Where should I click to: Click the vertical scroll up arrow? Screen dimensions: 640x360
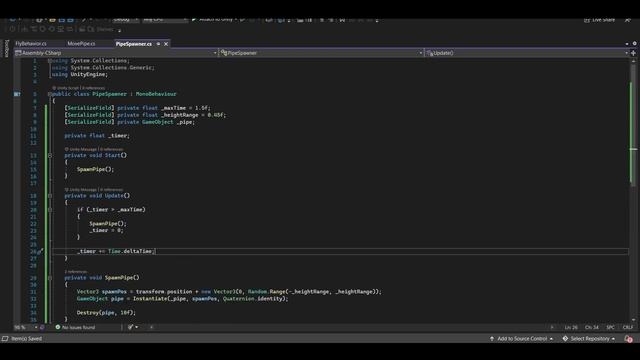pos(633,61)
